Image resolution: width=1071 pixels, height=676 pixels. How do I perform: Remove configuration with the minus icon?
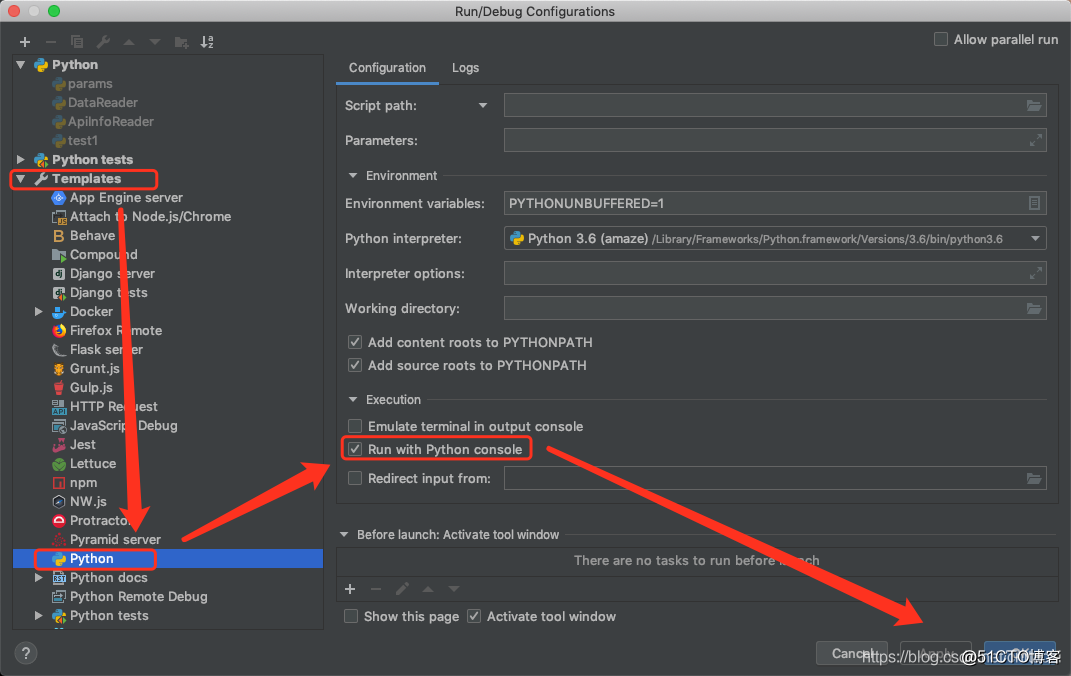[x=51, y=42]
